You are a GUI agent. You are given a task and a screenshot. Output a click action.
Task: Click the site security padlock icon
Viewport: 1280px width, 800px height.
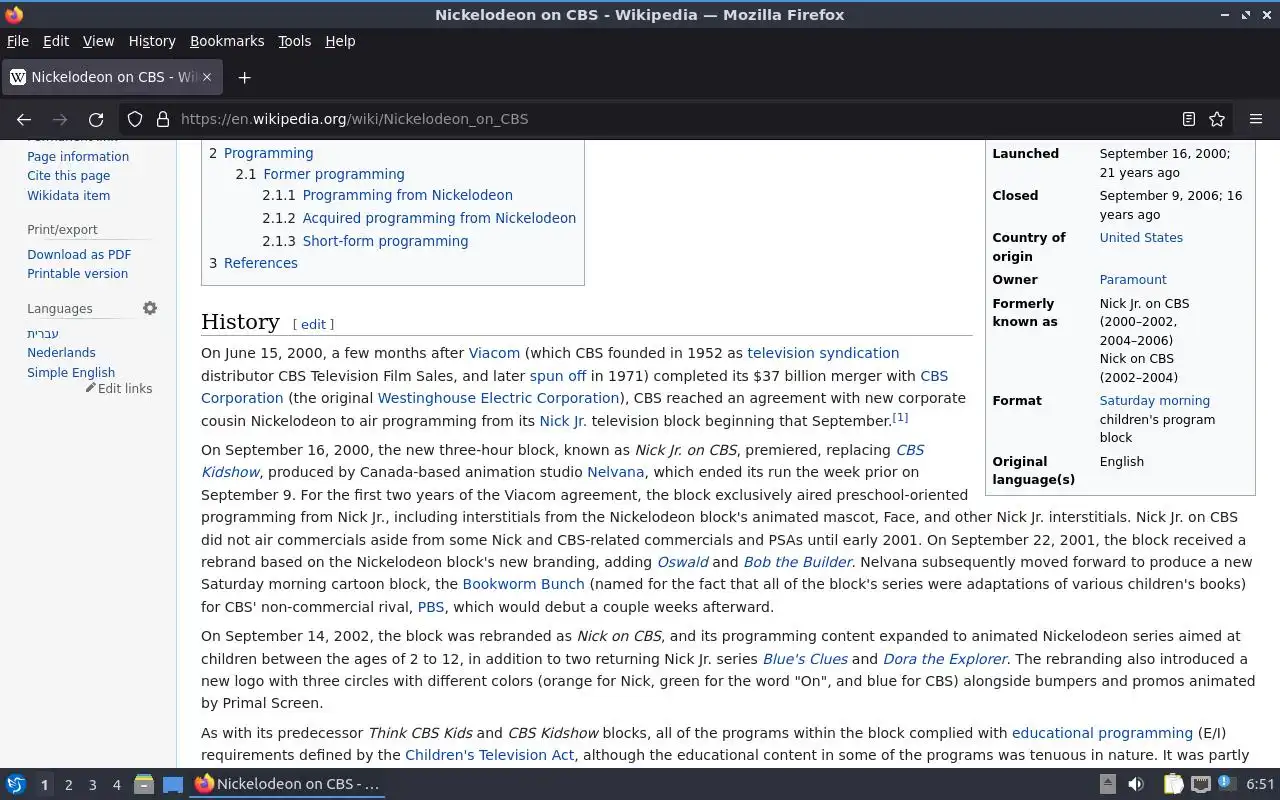(162, 119)
